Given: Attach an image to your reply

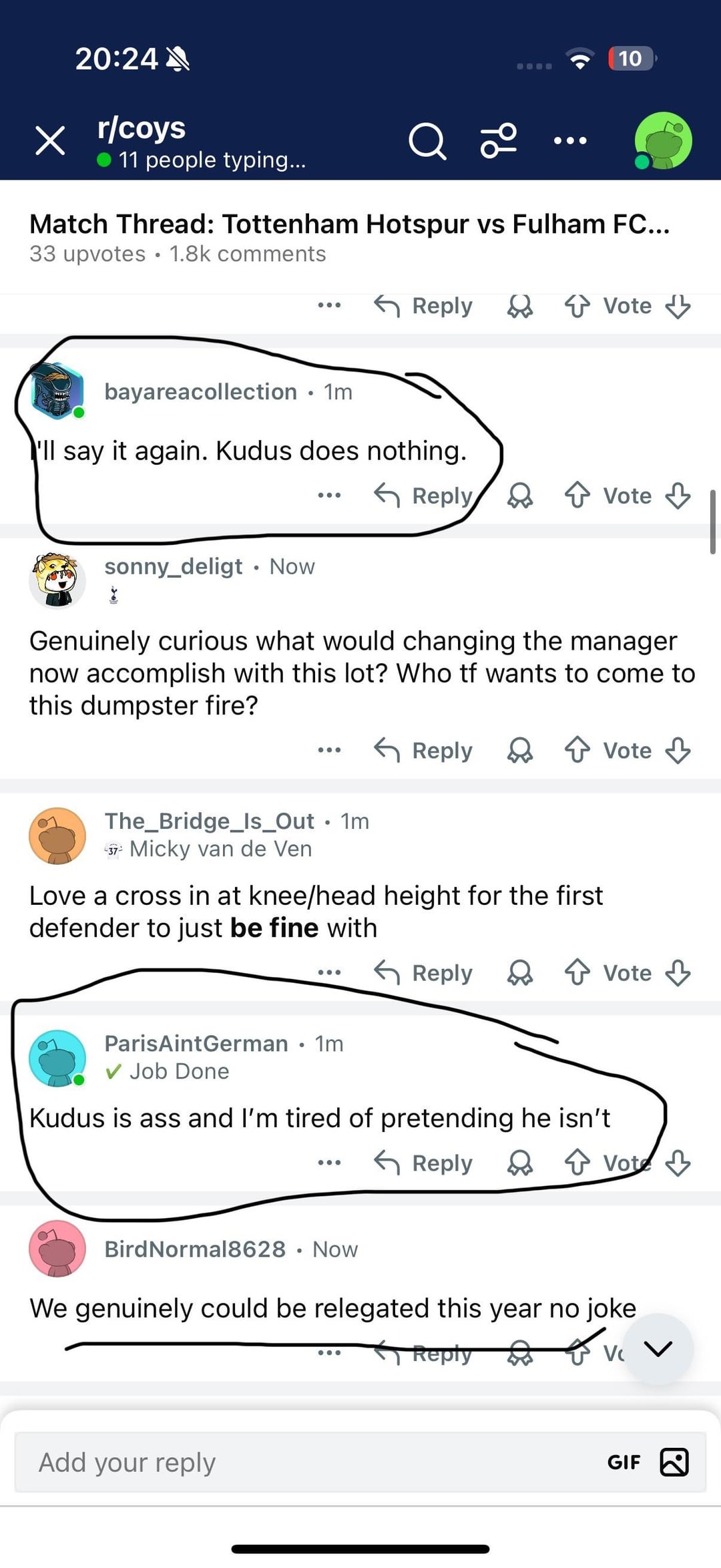Looking at the screenshot, I should click(x=674, y=1462).
